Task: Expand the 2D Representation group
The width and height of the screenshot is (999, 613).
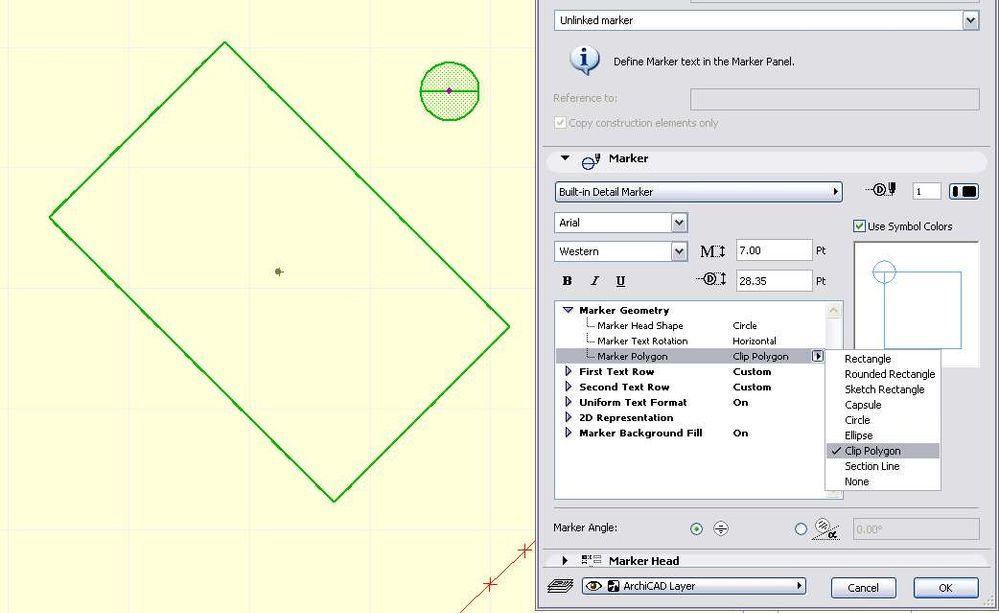Action: click(568, 417)
